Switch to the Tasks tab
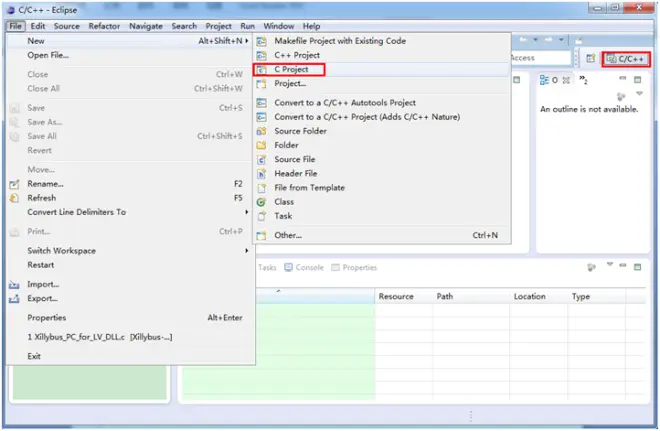The height and width of the screenshot is (431, 660). pos(267,268)
